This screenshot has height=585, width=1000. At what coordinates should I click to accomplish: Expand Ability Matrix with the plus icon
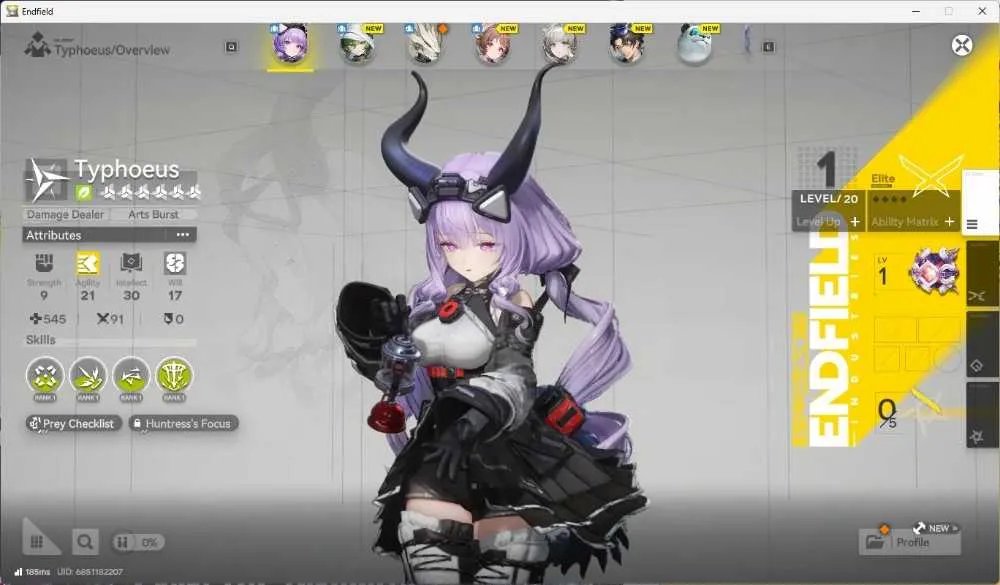tap(950, 221)
